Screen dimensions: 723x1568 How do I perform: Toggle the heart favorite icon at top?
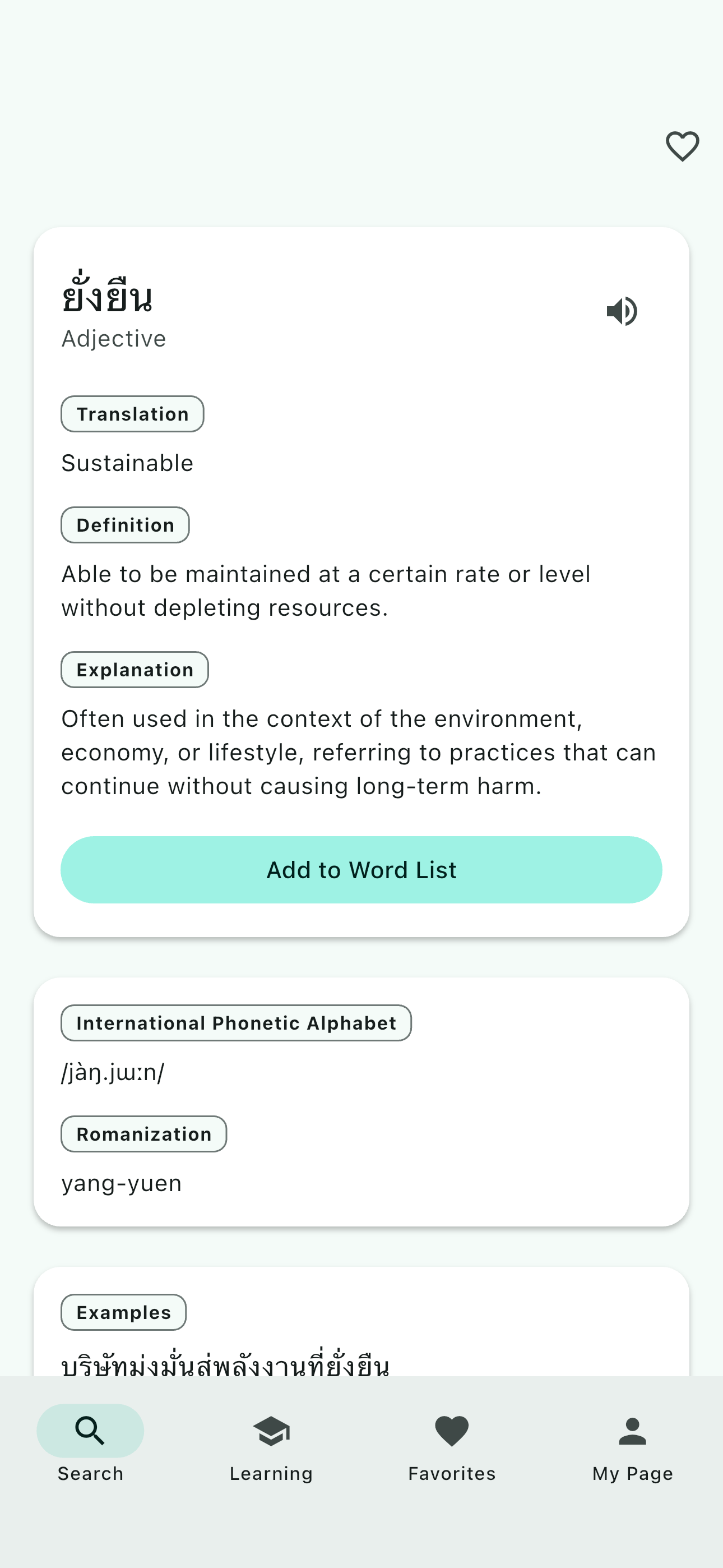[x=682, y=146]
